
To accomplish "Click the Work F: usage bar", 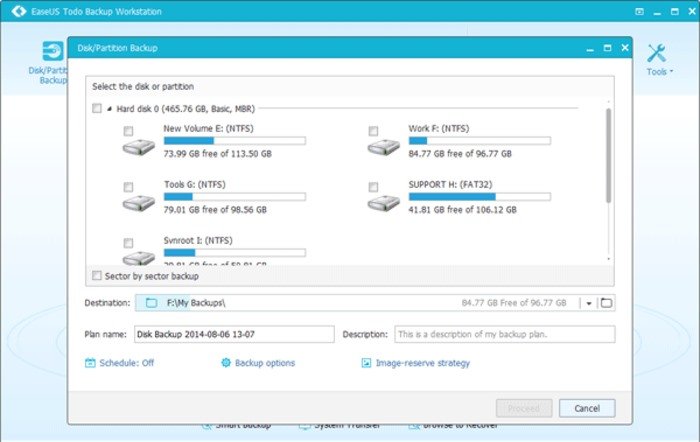I will [479, 141].
